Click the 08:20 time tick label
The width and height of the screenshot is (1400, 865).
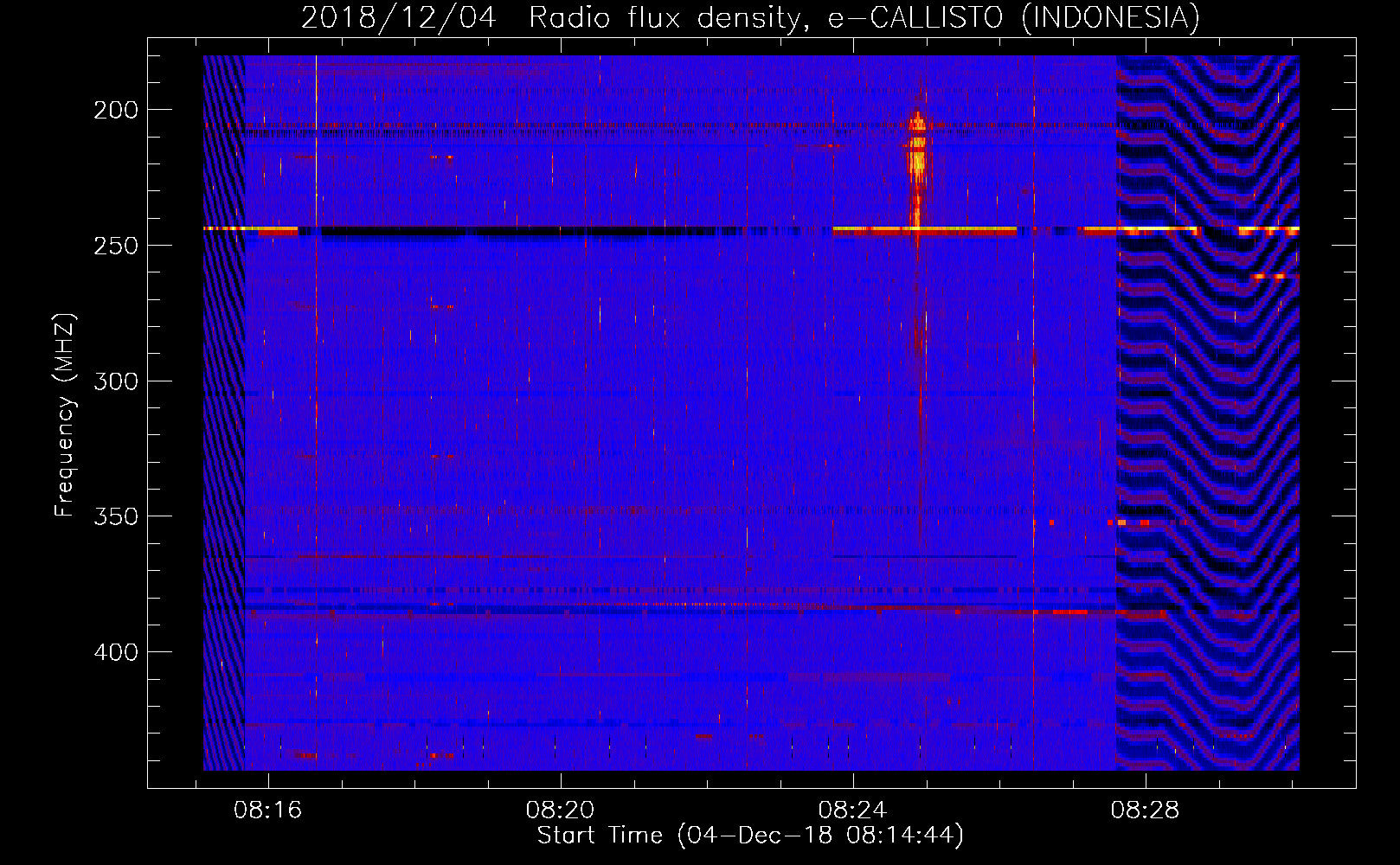point(561,811)
